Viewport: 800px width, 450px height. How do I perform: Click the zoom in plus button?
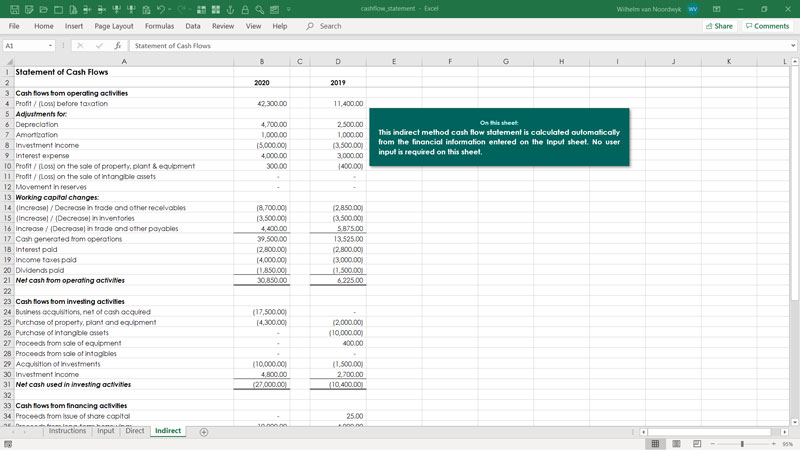[773, 444]
